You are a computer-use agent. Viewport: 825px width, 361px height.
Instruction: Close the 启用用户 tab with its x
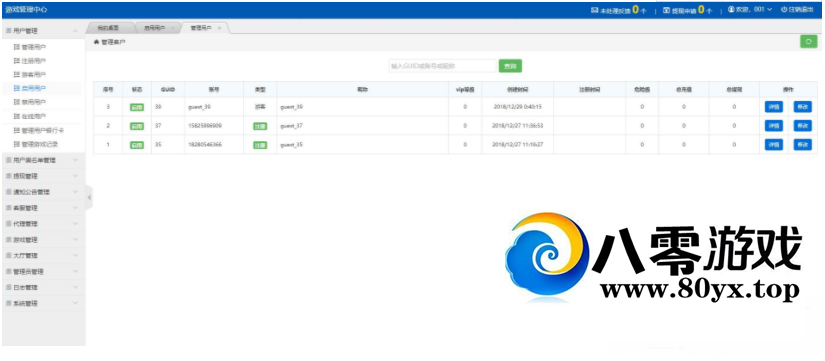point(173,28)
